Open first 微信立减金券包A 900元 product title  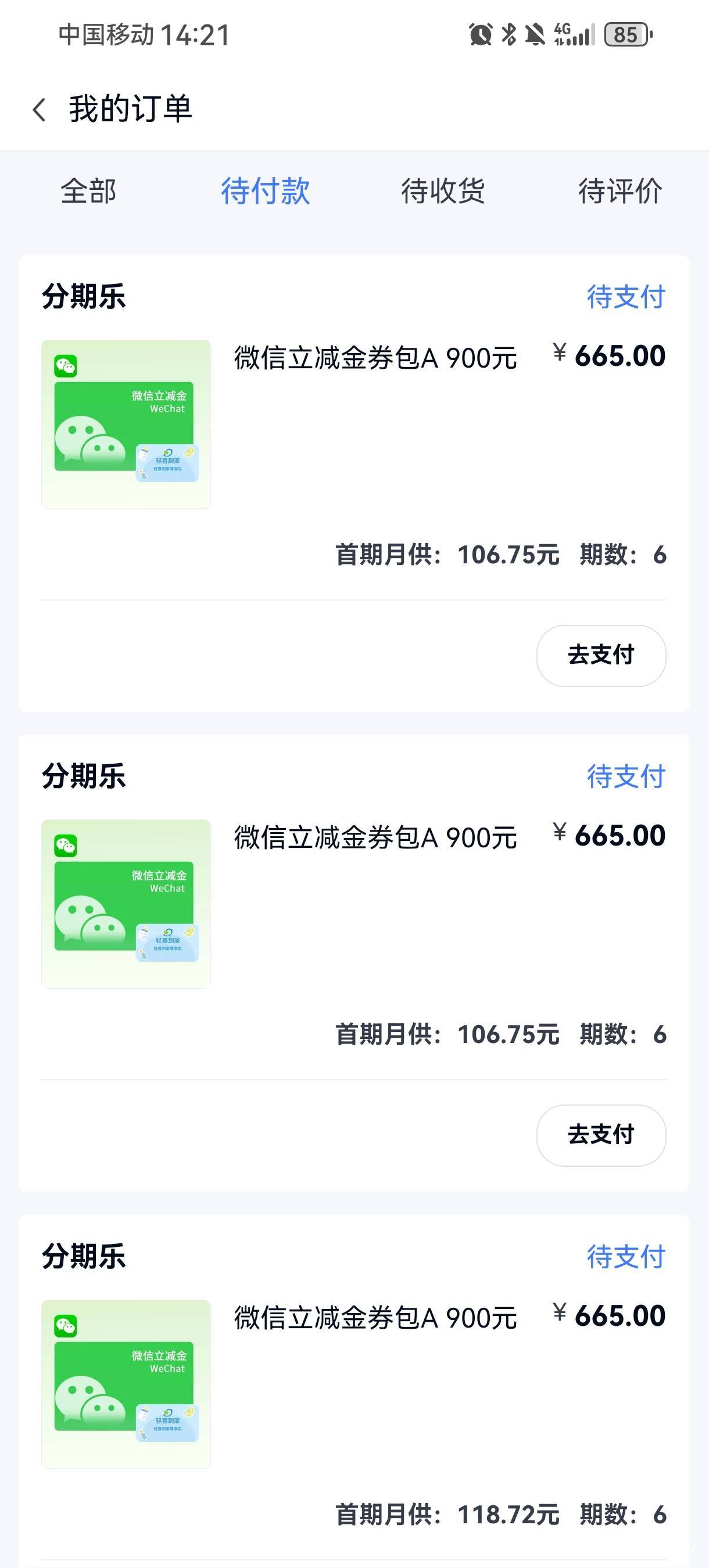click(375, 358)
